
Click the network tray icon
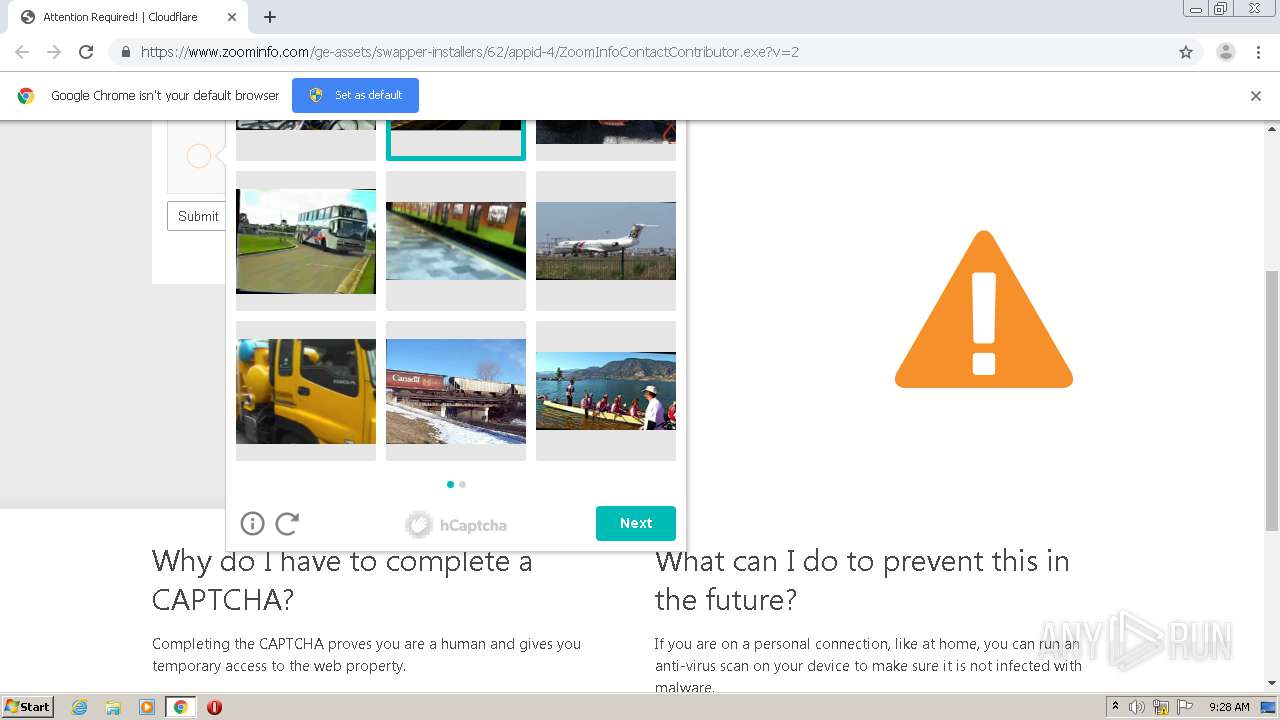coord(1161,707)
